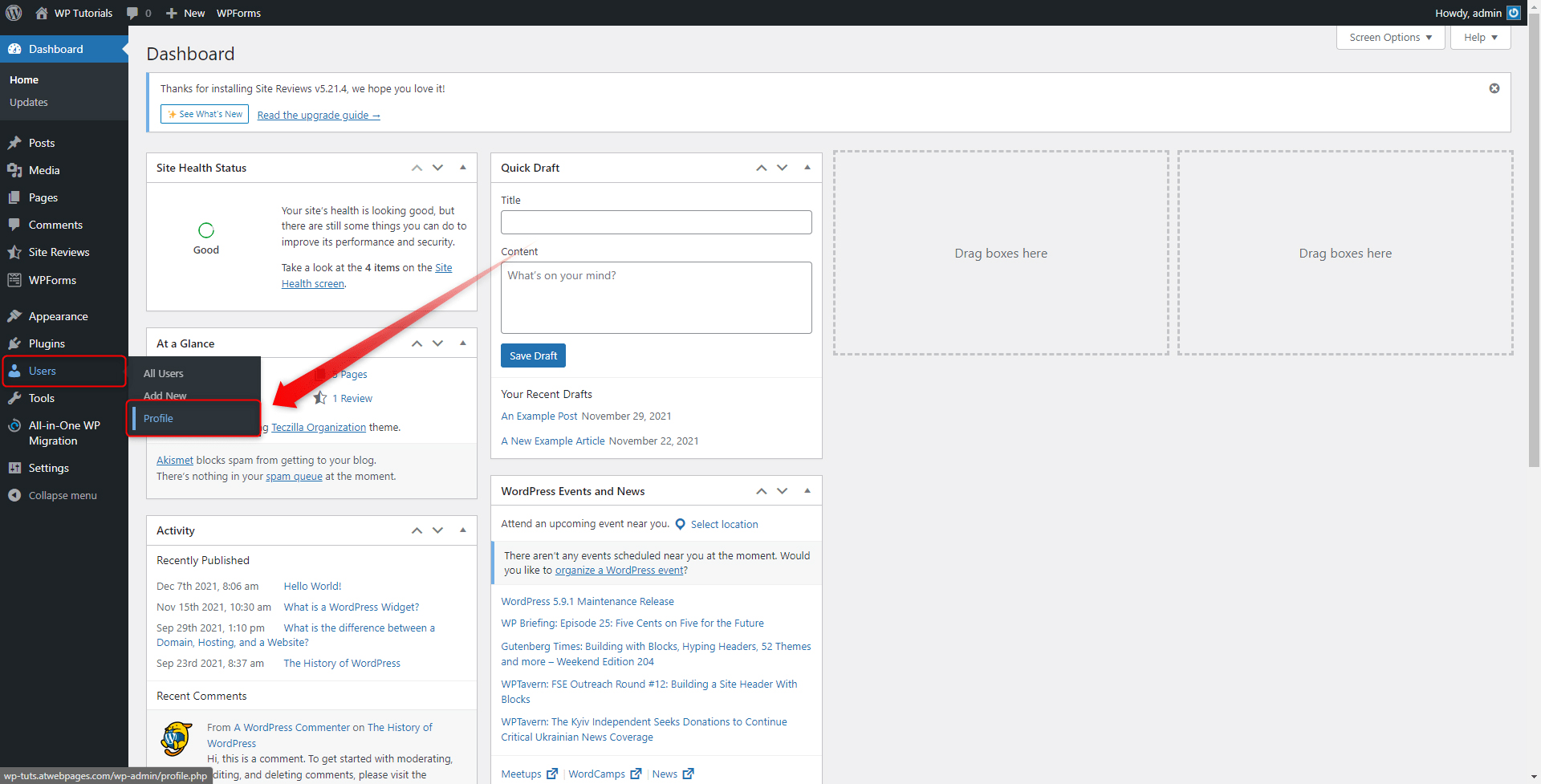Open the Help dropdown
Image resolution: width=1541 pixels, height=784 pixels.
[1480, 38]
